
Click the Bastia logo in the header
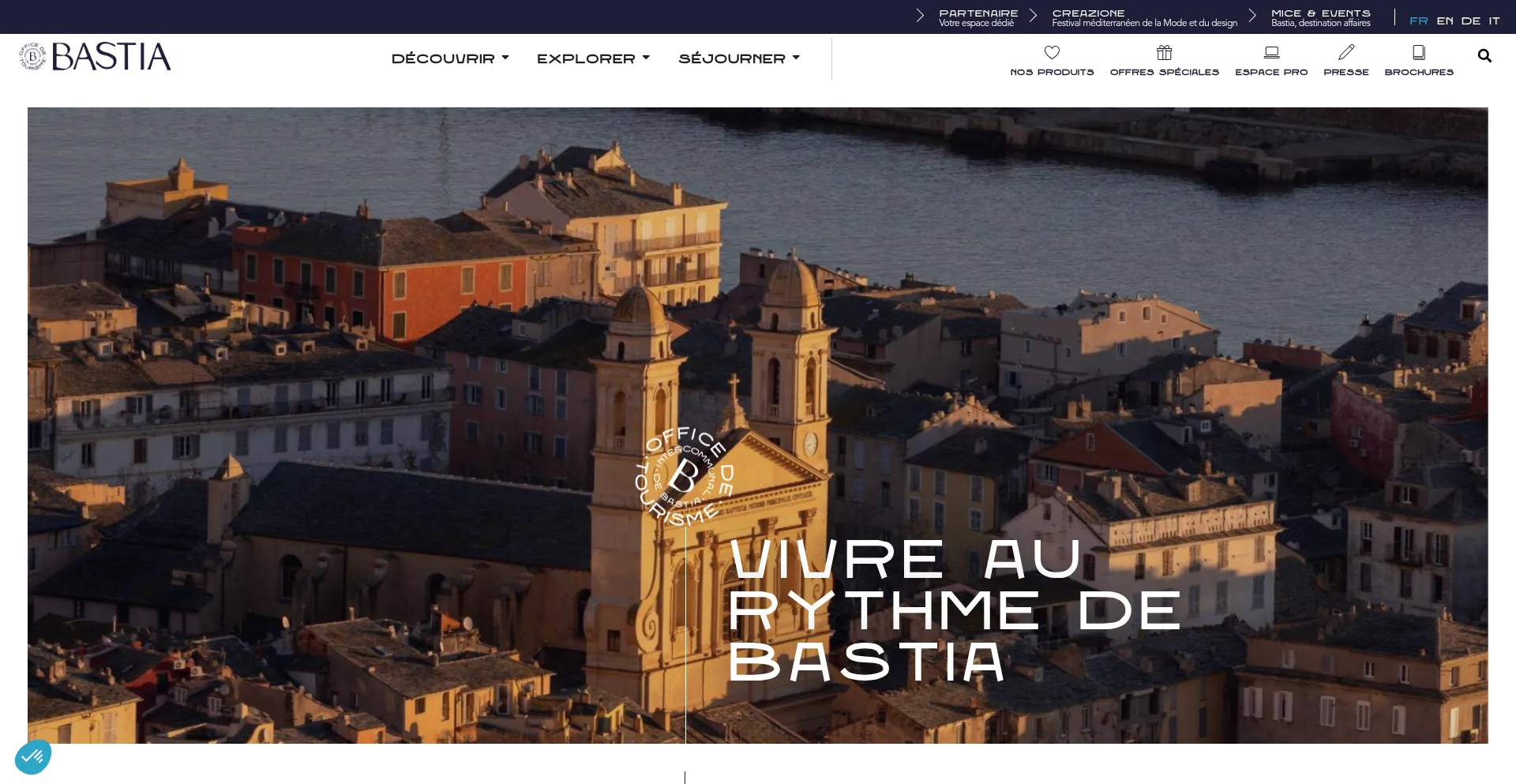[96, 57]
